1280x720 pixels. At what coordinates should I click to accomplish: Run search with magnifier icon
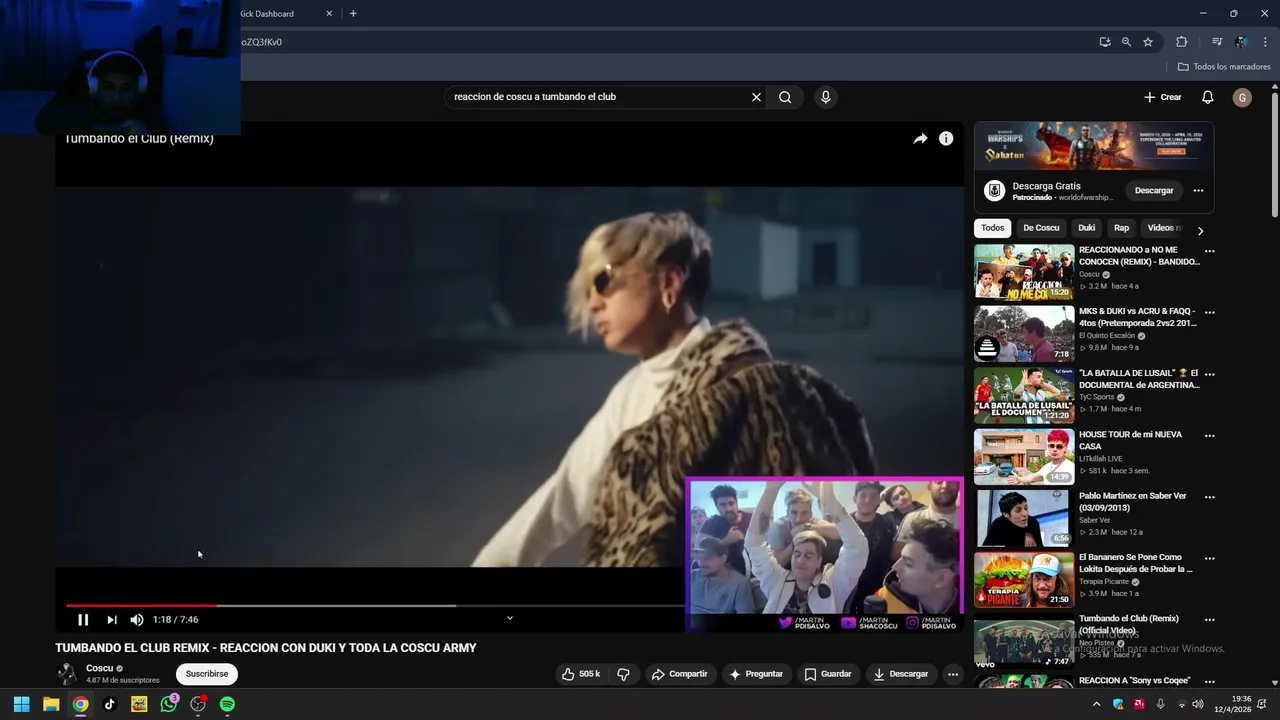[x=785, y=97]
